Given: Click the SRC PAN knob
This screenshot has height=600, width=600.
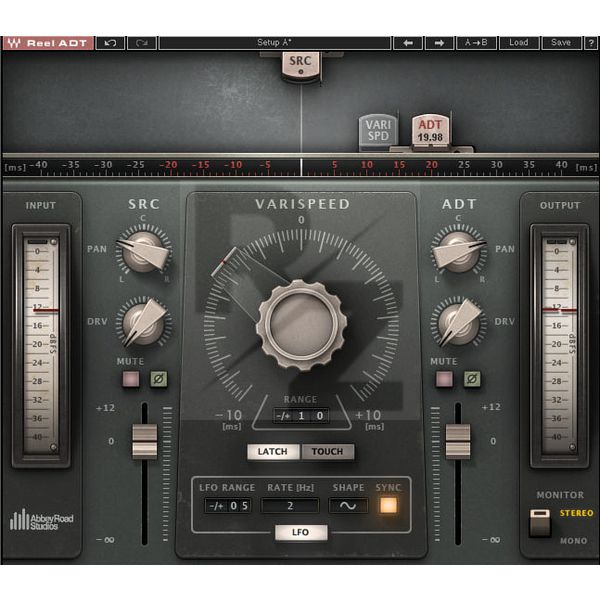Looking at the screenshot, I should click(143, 251).
